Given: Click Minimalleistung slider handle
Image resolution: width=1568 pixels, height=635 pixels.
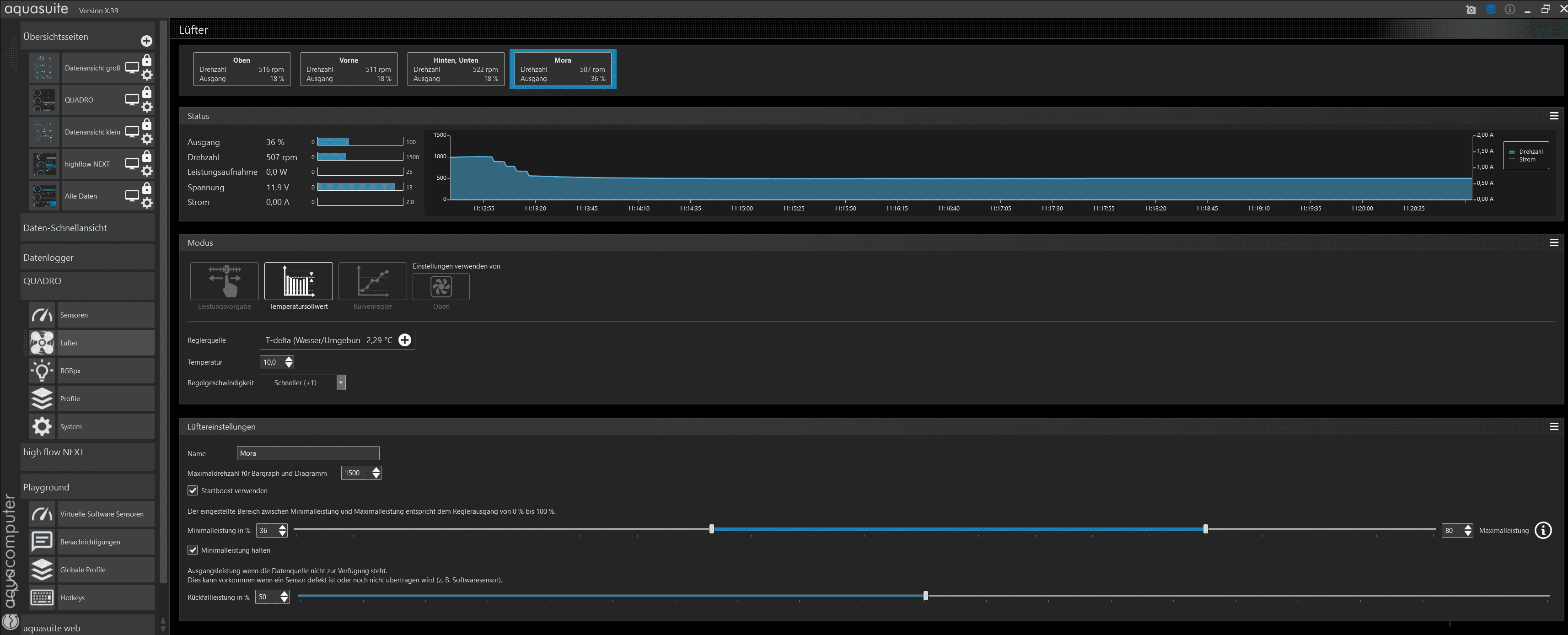Looking at the screenshot, I should click(712, 529).
